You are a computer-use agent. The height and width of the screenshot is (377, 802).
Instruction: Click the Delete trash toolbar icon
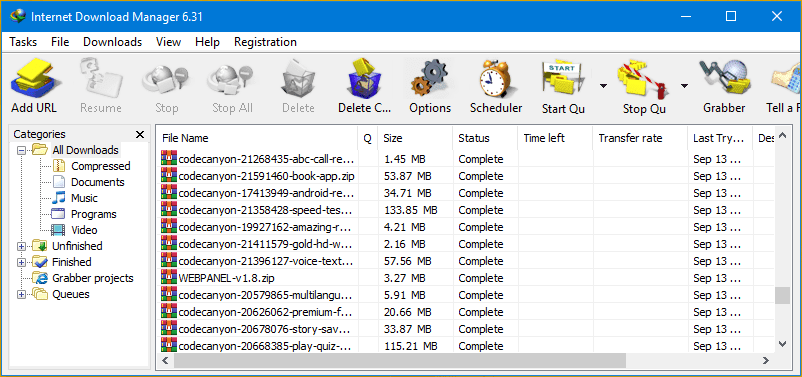[x=298, y=78]
